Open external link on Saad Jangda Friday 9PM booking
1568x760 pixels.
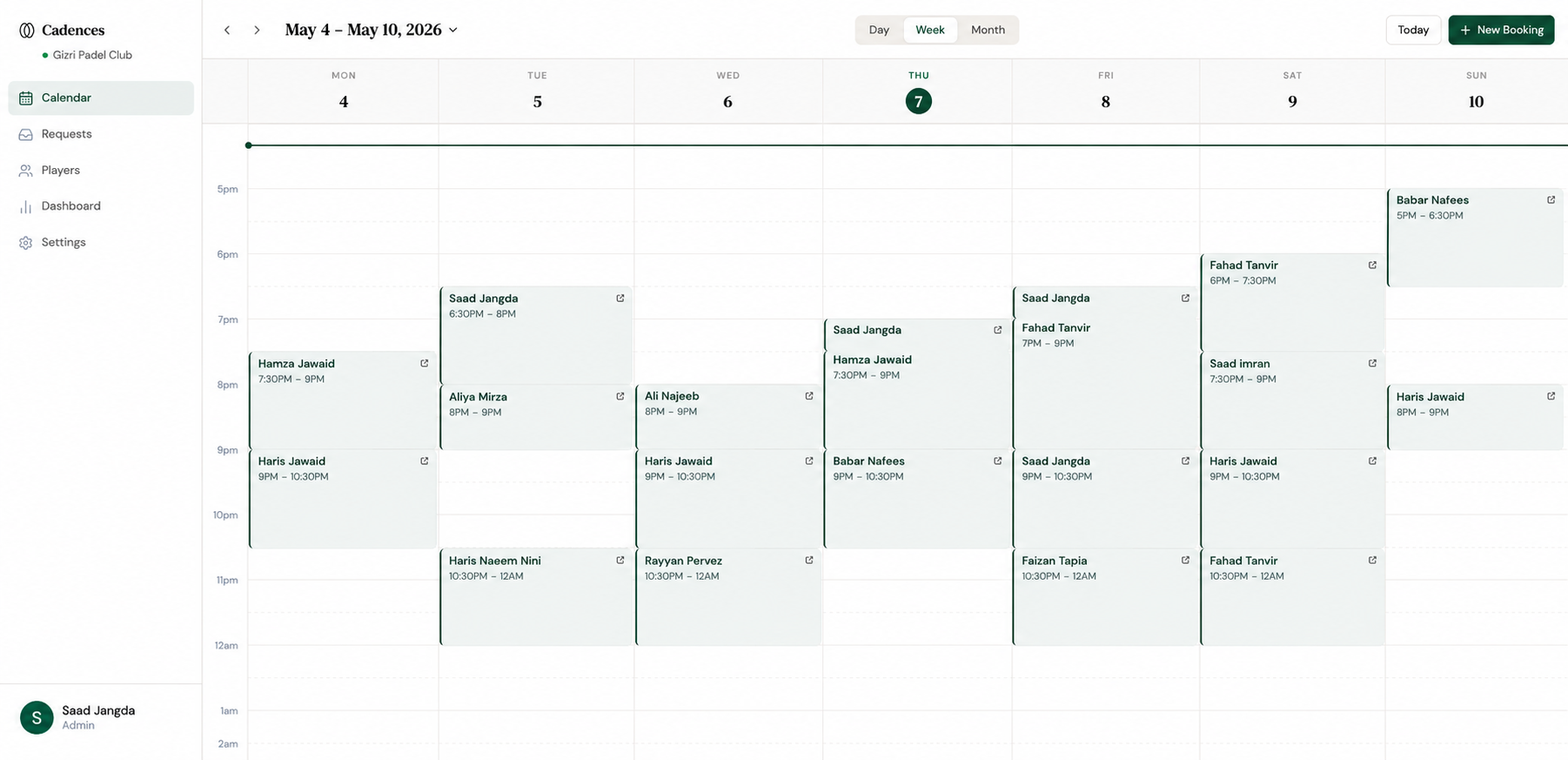click(1185, 461)
